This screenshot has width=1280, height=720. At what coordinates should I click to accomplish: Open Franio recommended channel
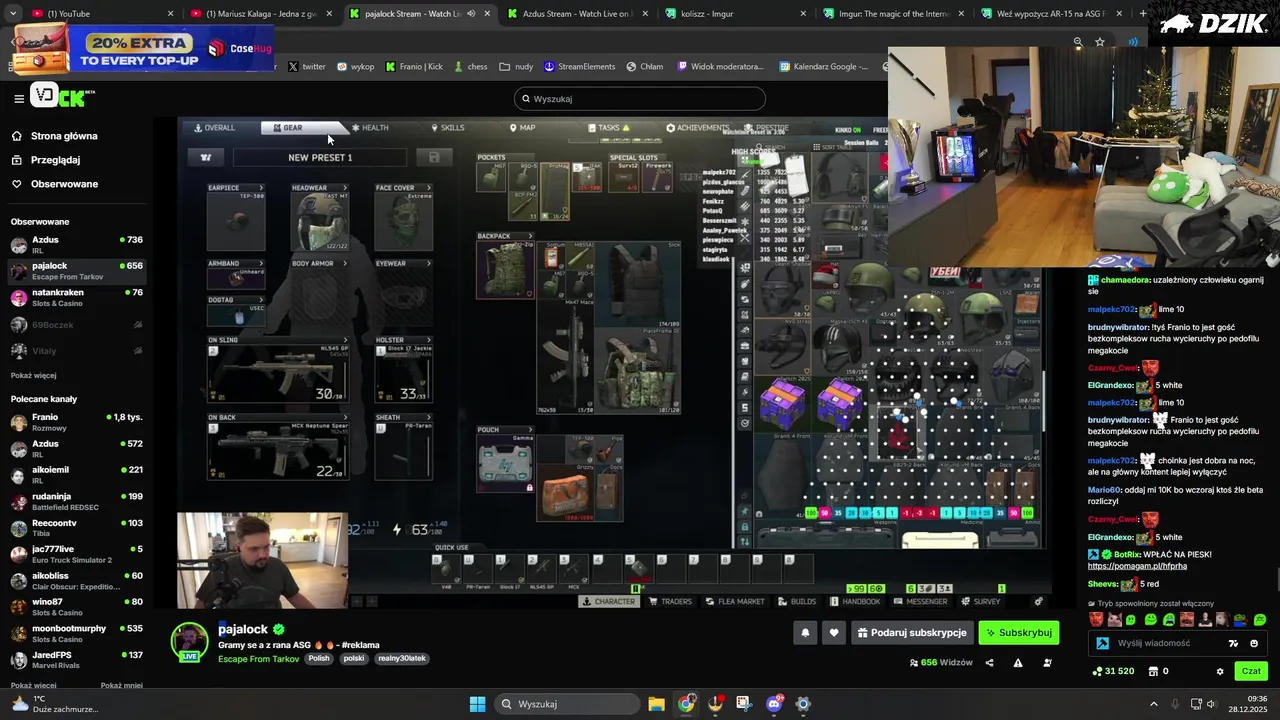click(x=76, y=422)
